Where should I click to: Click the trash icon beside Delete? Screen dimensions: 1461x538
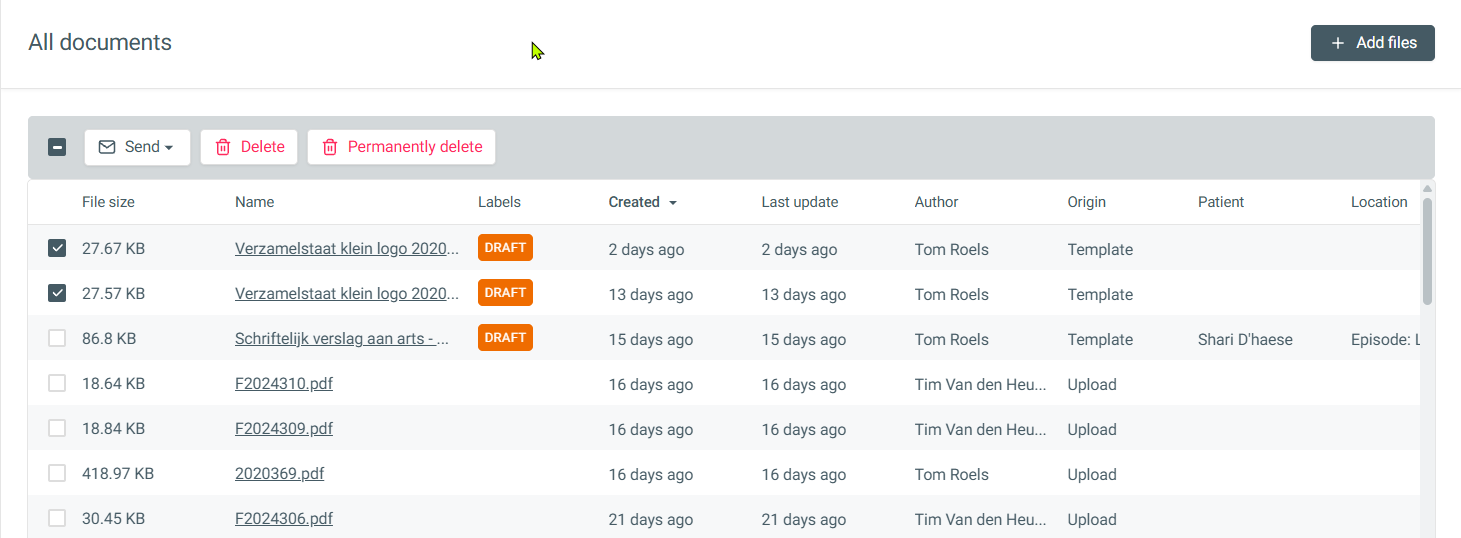pos(223,147)
